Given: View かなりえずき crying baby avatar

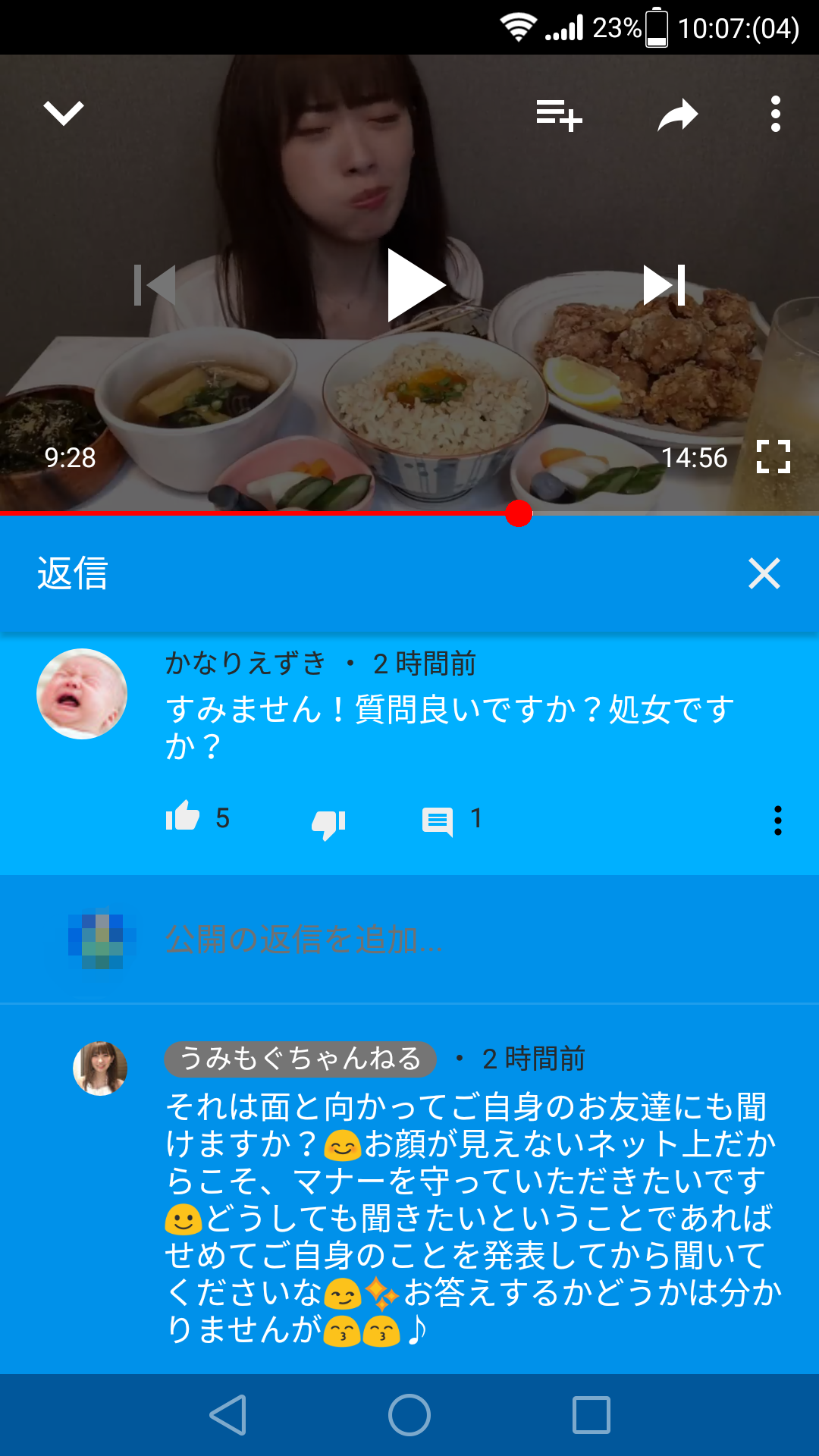Looking at the screenshot, I should [x=82, y=694].
